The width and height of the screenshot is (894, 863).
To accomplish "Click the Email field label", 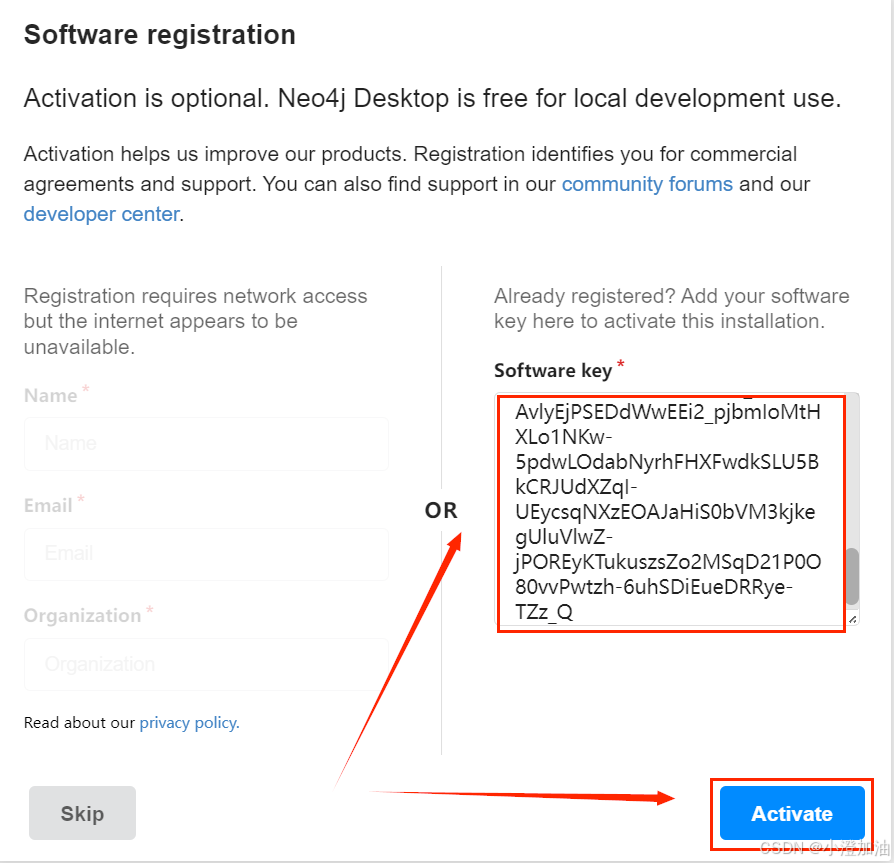I will coord(46,505).
